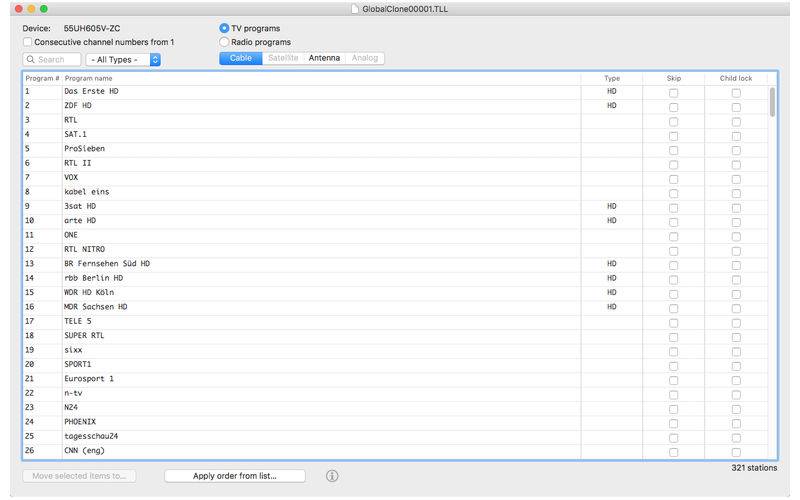Viewport: 800px width, 500px height.
Task: Click the Type column header
Action: pos(612,78)
